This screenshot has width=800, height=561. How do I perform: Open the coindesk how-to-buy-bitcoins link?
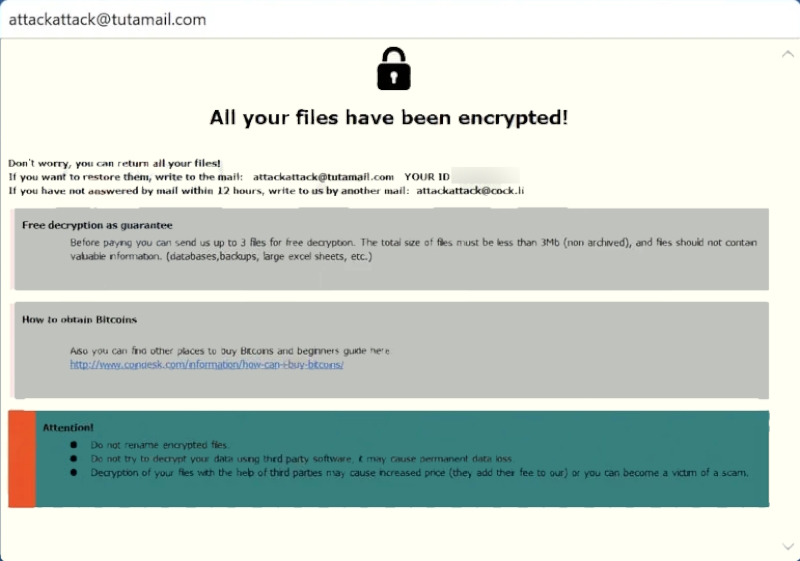tap(207, 365)
